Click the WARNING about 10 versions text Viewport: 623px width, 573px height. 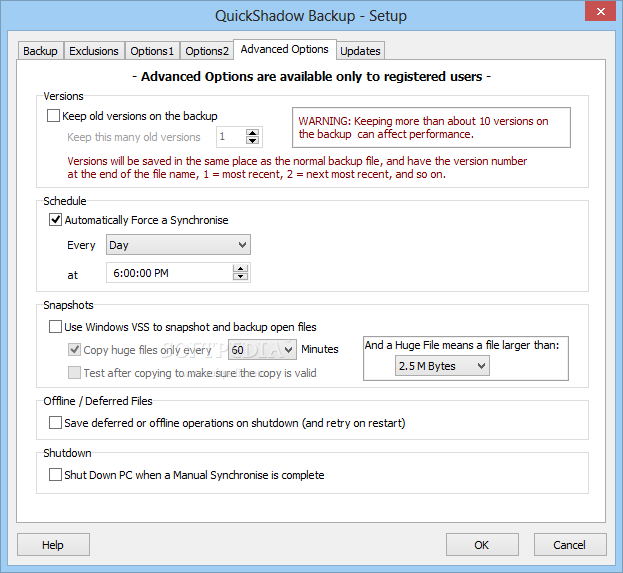pos(424,128)
